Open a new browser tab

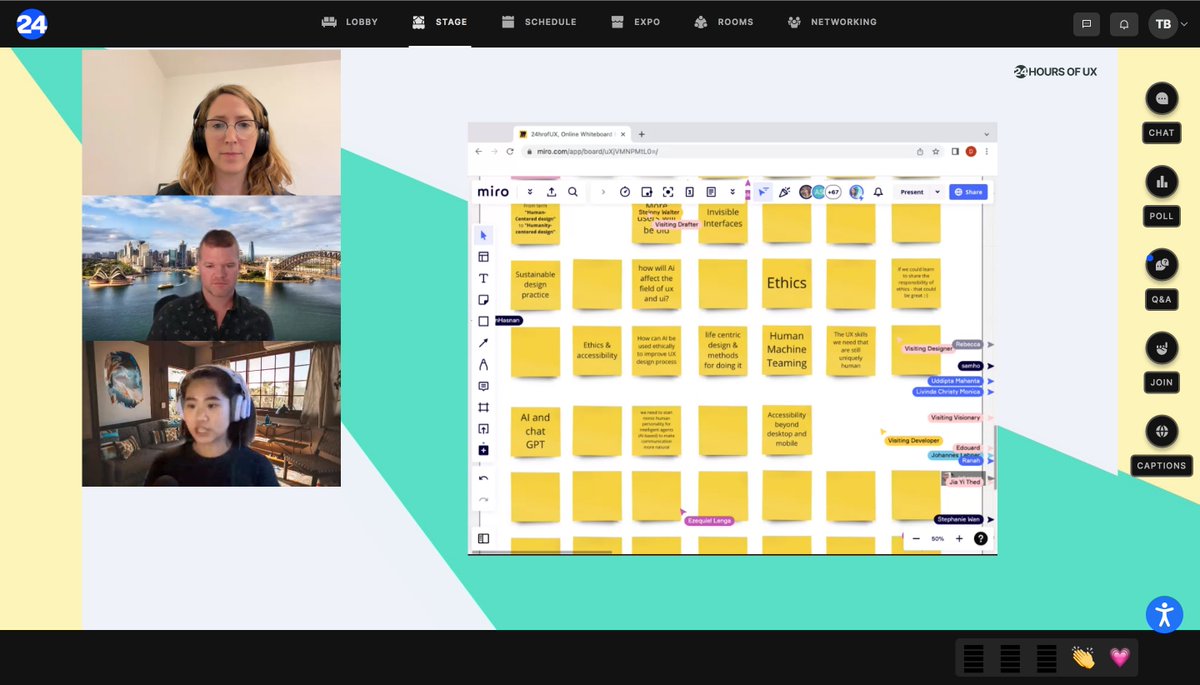[x=641, y=133]
